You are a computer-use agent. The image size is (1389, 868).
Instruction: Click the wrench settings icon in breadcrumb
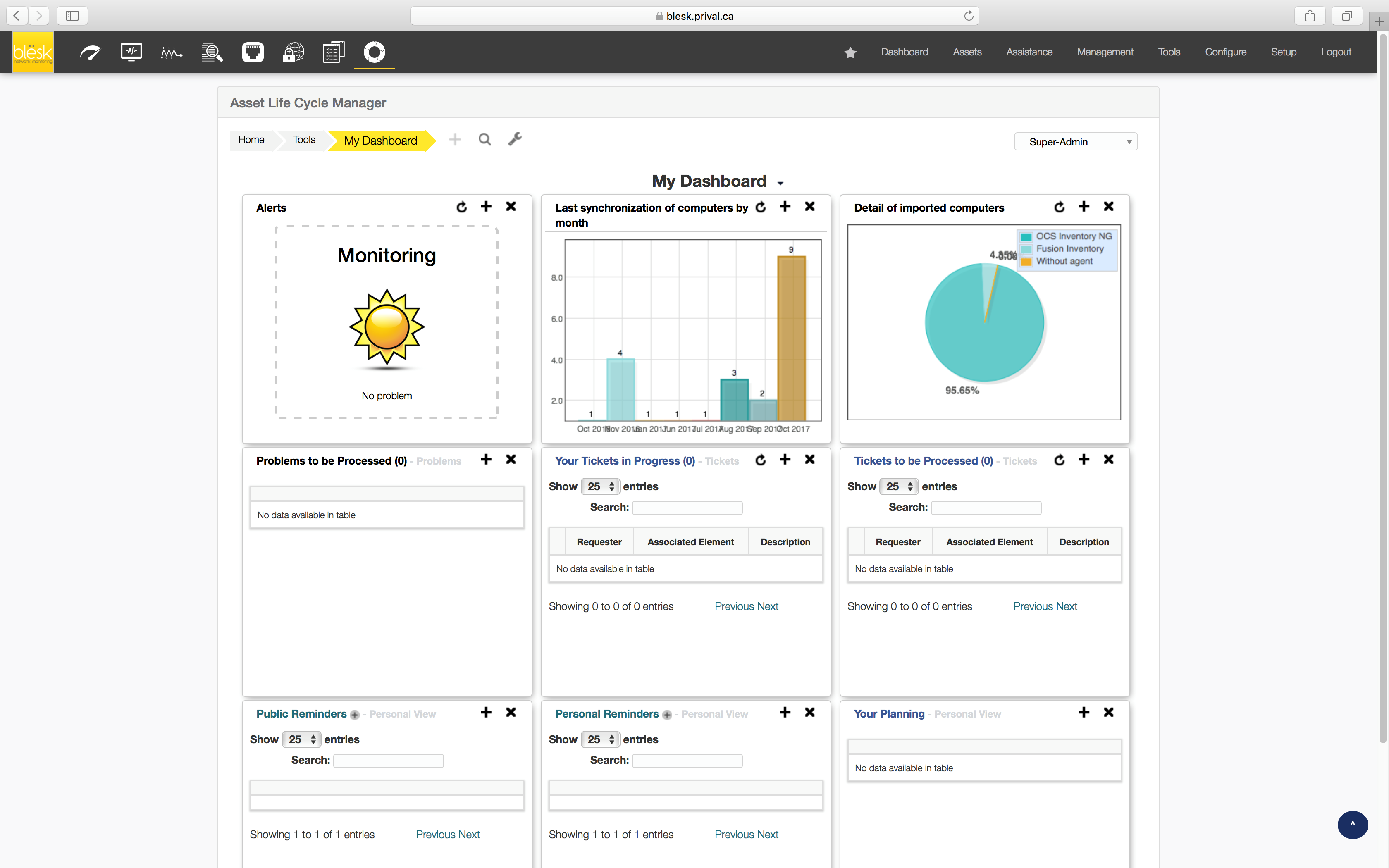(x=515, y=140)
